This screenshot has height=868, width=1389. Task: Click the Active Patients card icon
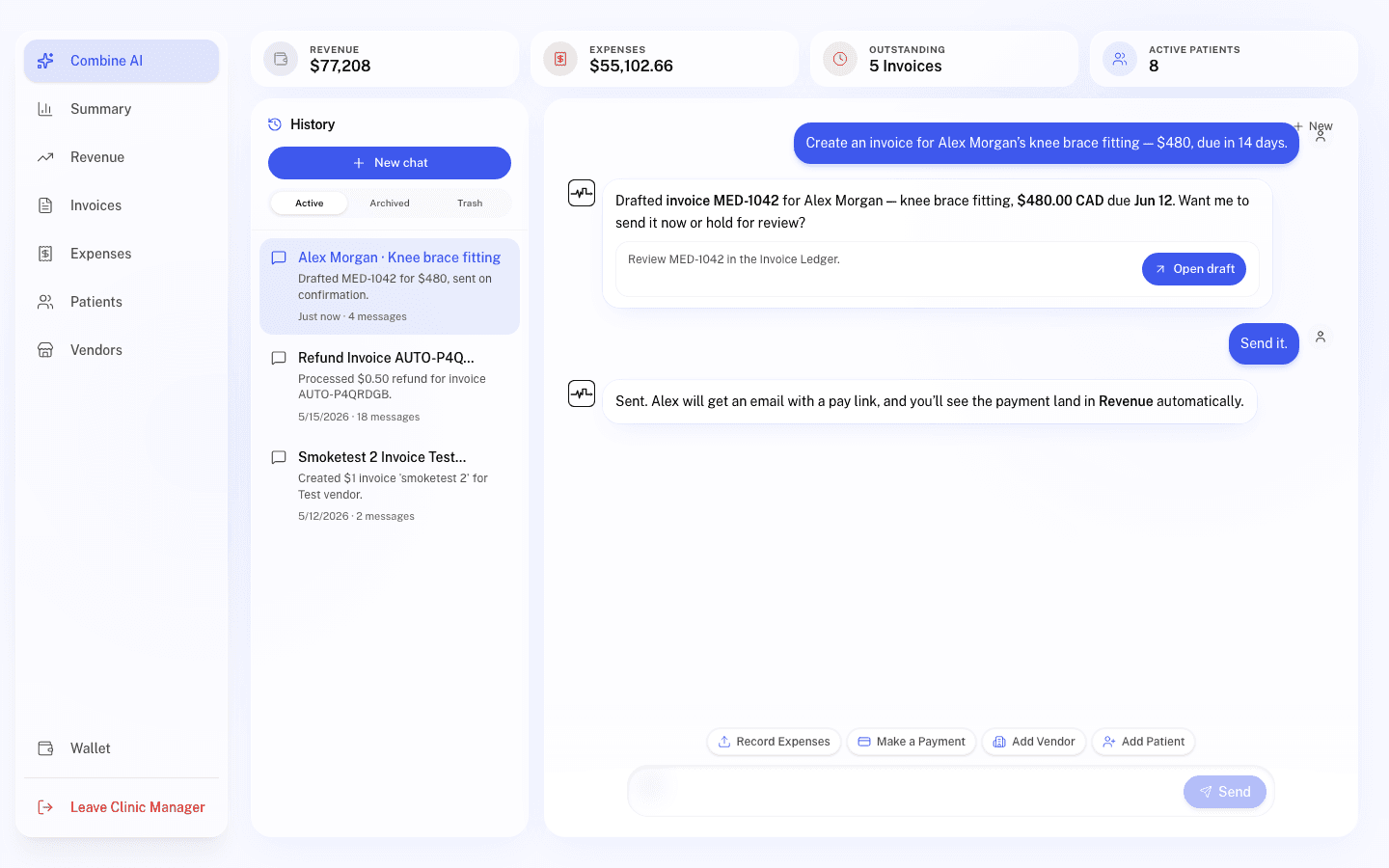1120,59
